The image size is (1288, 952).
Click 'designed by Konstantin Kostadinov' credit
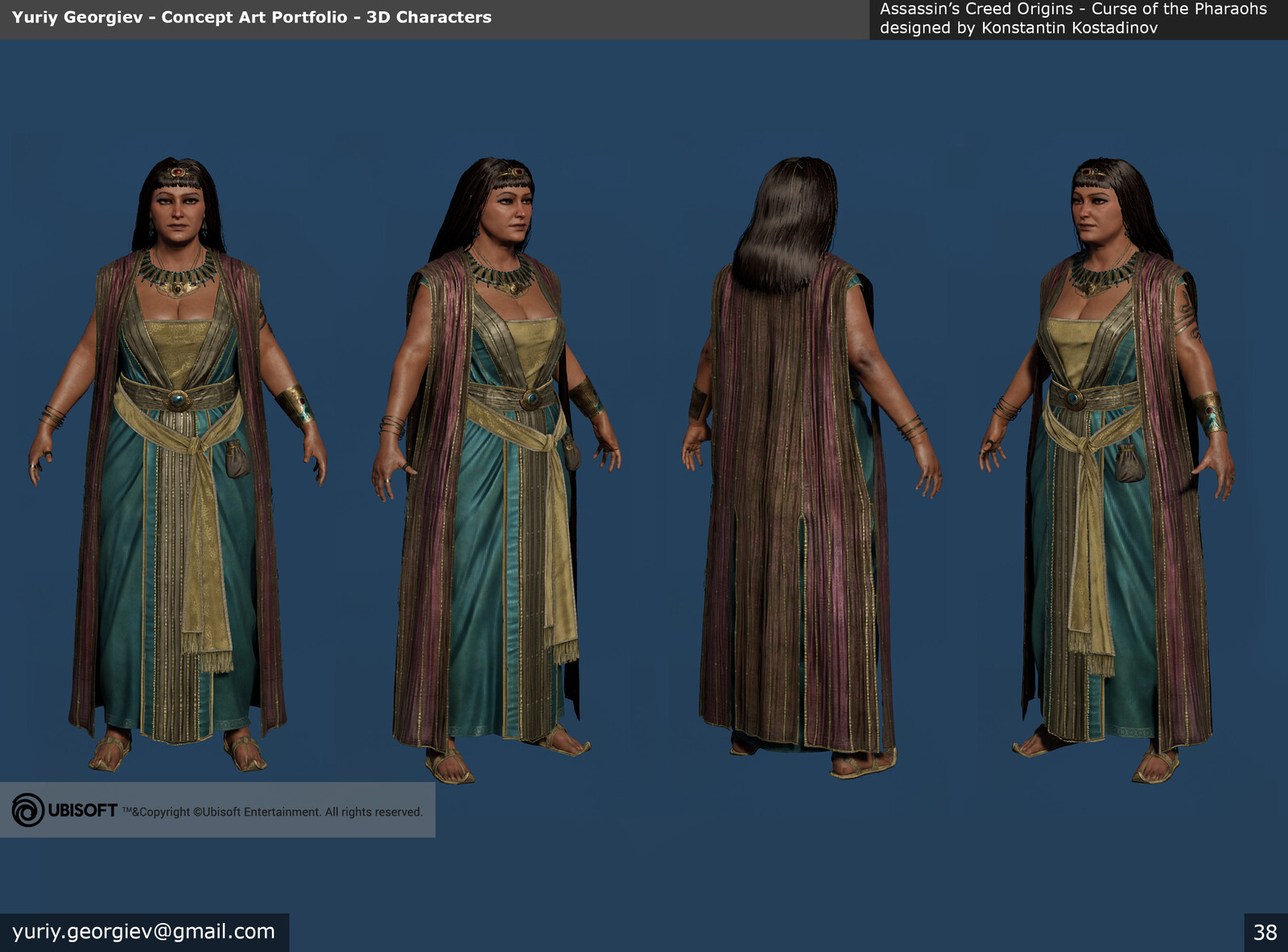[1018, 28]
